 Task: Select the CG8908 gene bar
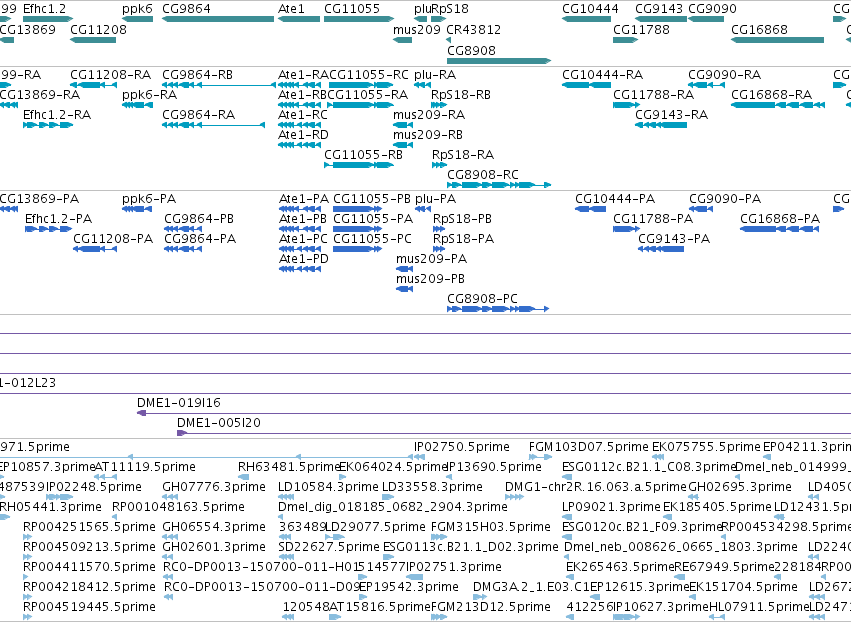(499, 61)
